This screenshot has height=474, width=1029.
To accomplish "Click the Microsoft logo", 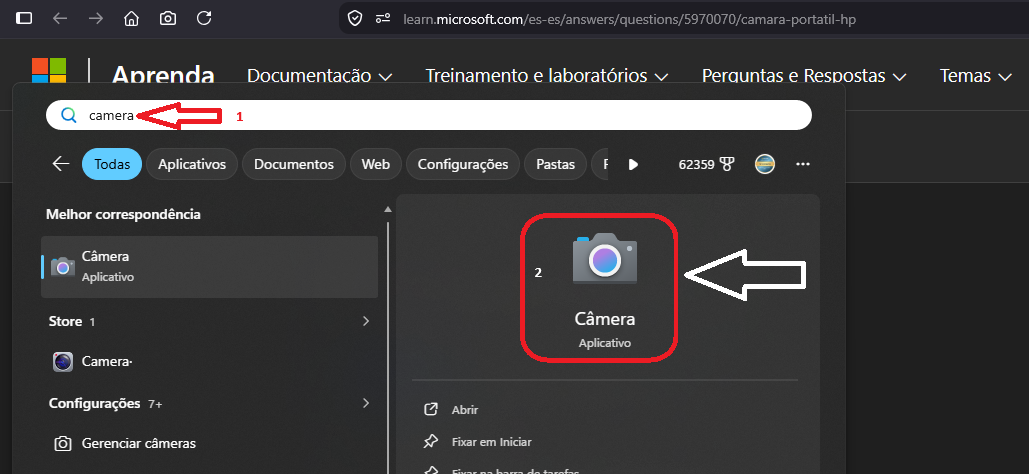I will (x=49, y=71).
